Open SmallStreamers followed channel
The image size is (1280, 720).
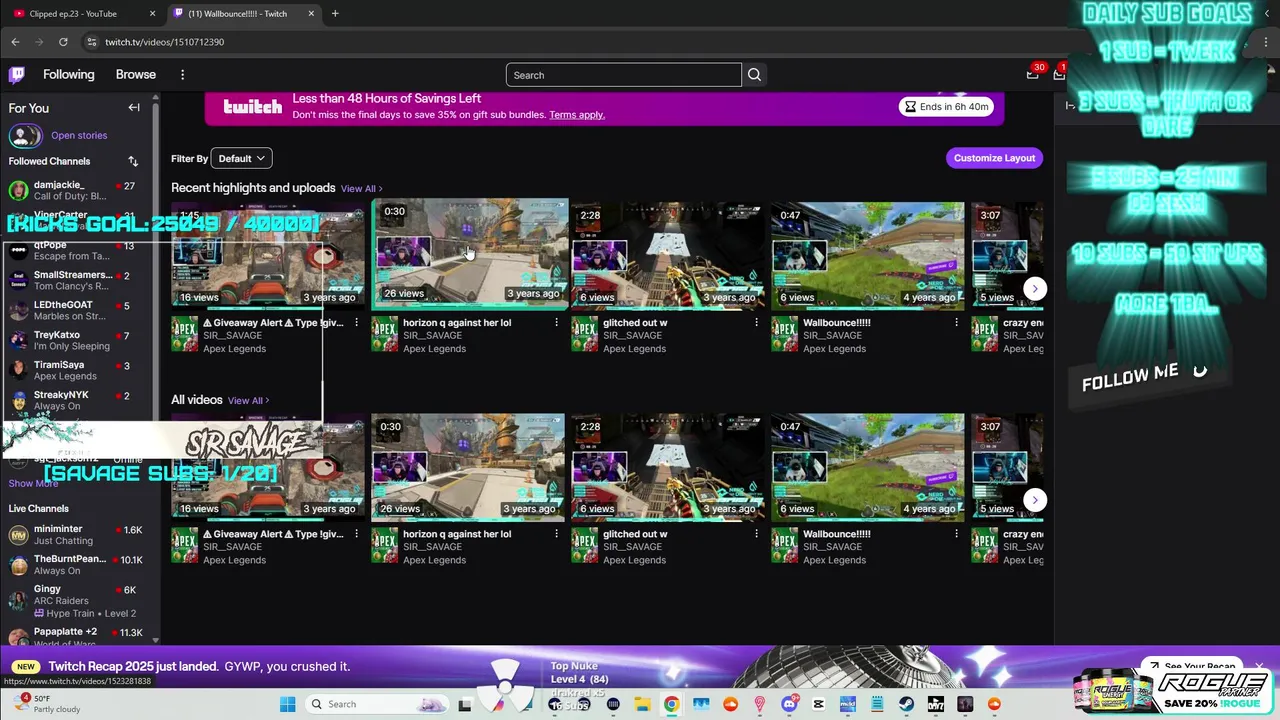pyautogui.click(x=76, y=280)
